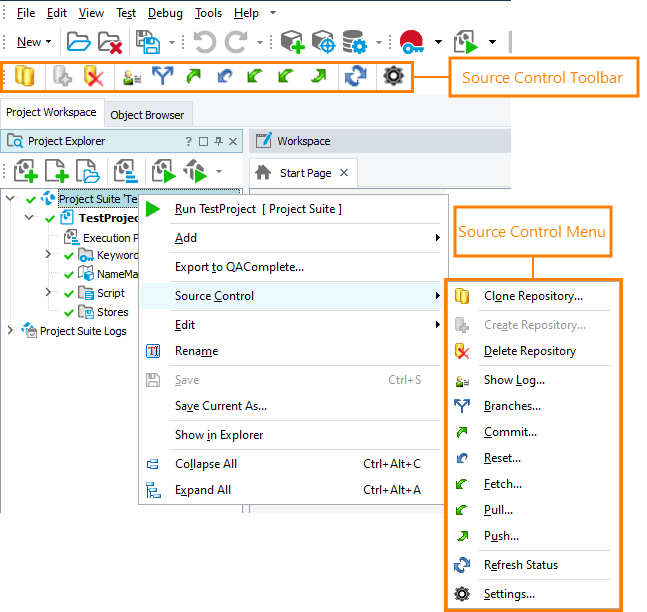The width and height of the screenshot is (647, 612).
Task: Choose Push... from the Source Control menu
Action: [501, 536]
